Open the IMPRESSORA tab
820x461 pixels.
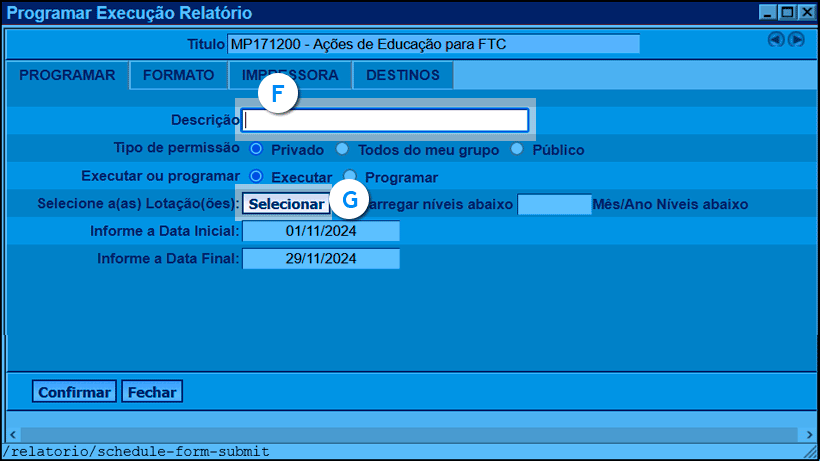[290, 75]
